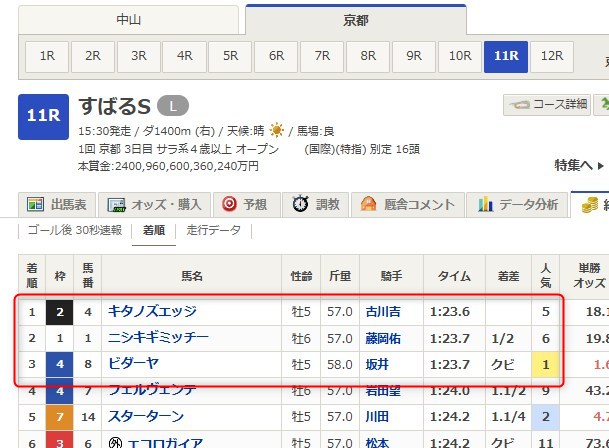
Task: Click the 着差 column header
Action: pyautogui.click(x=508, y=276)
